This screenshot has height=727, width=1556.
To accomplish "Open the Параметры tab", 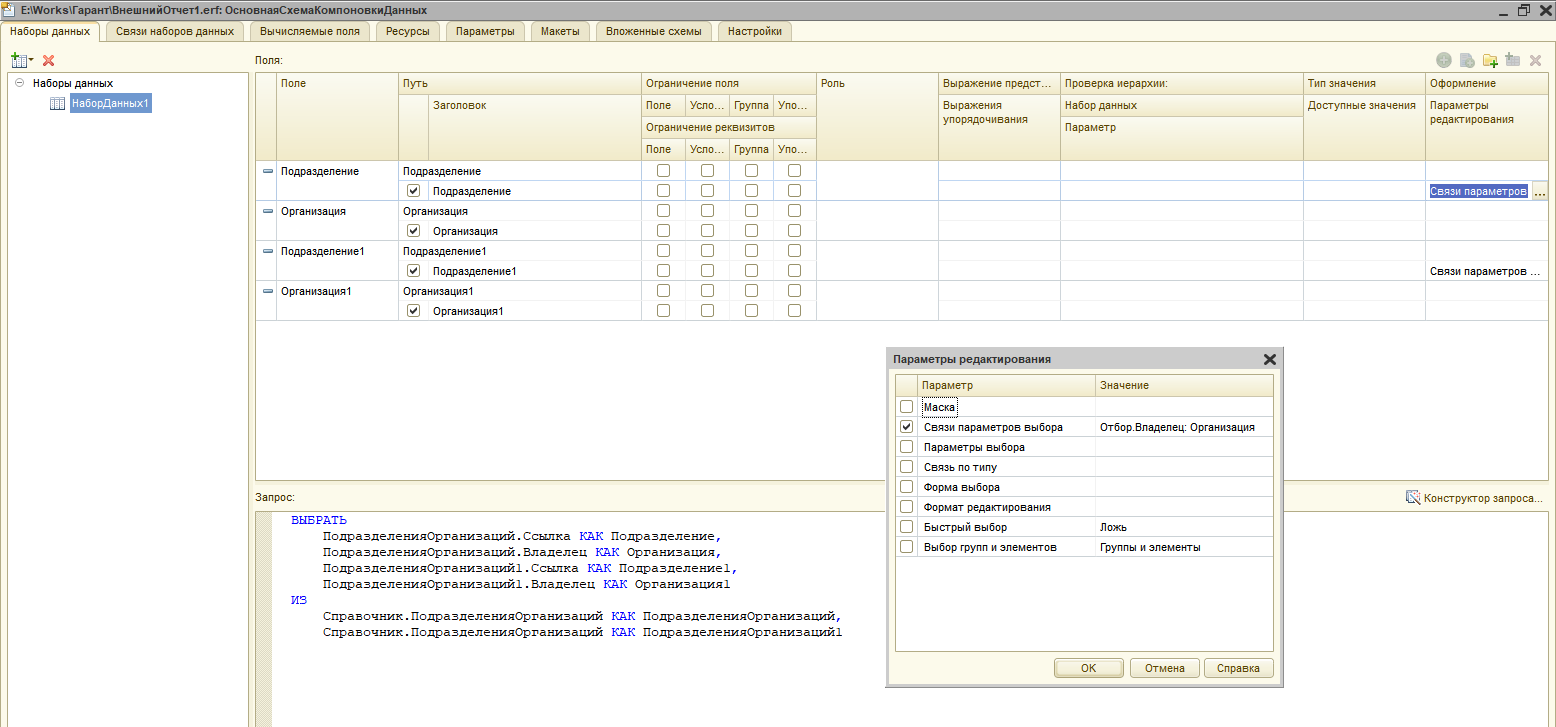I will click(x=485, y=31).
